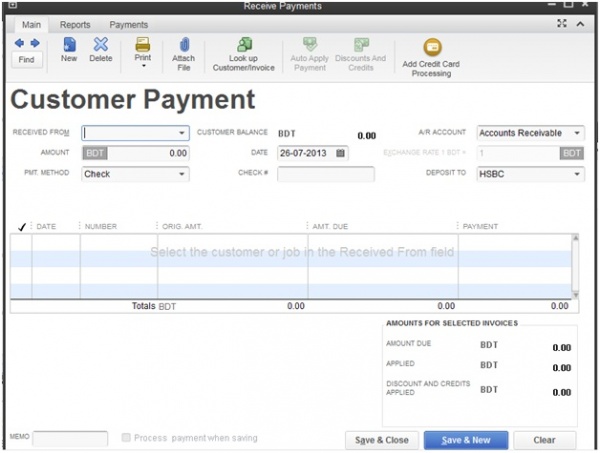Screen dimensions: 600x453
Task: Click Add Credit Card Processing icon
Action: point(432,47)
